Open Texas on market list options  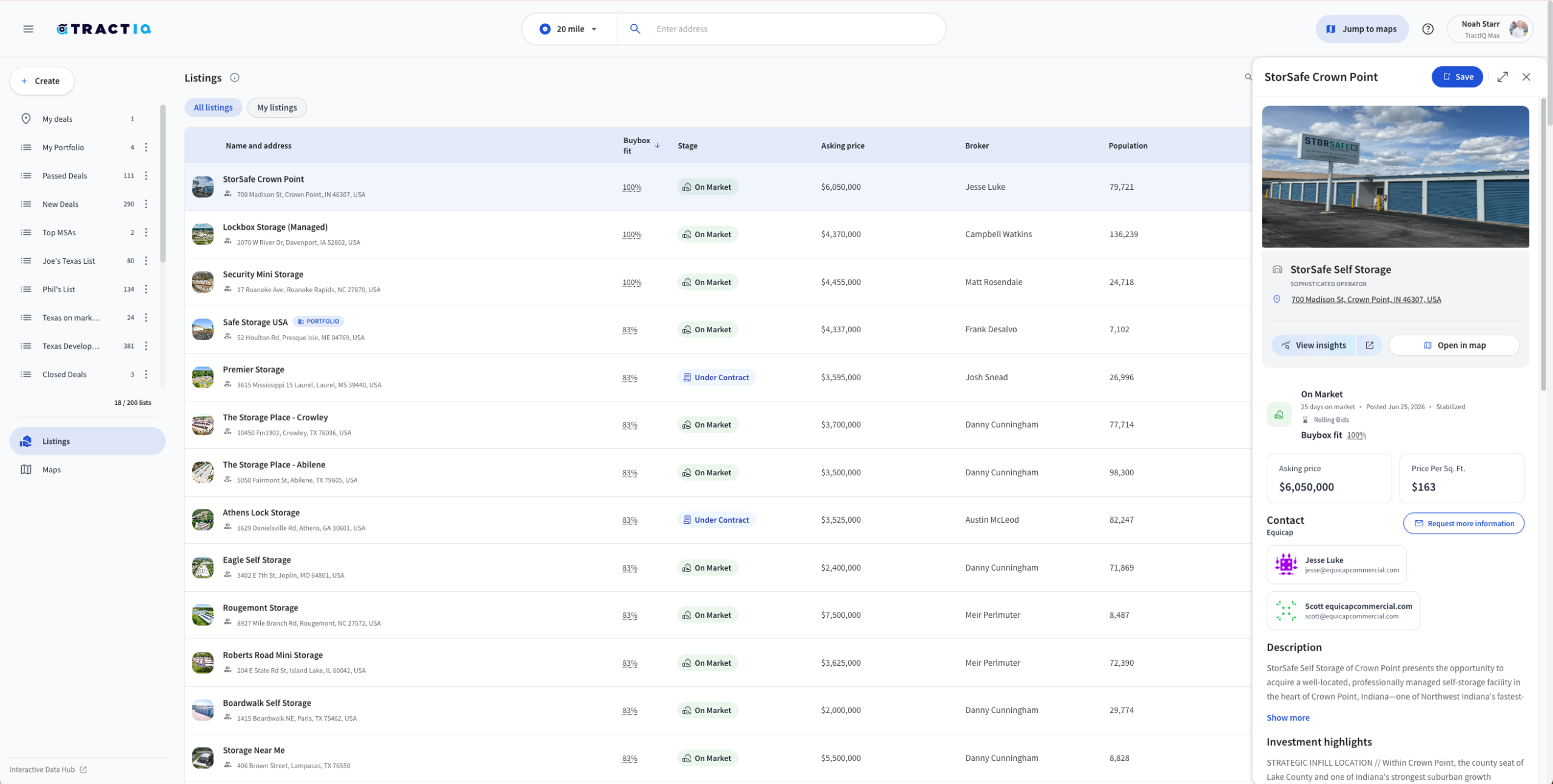coord(146,318)
